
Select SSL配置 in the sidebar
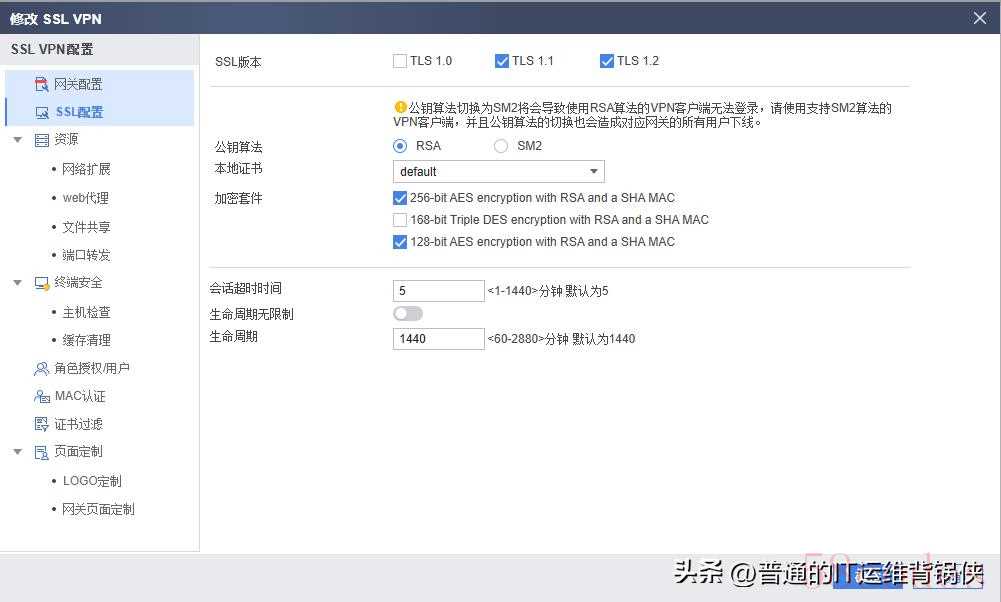pos(100,112)
